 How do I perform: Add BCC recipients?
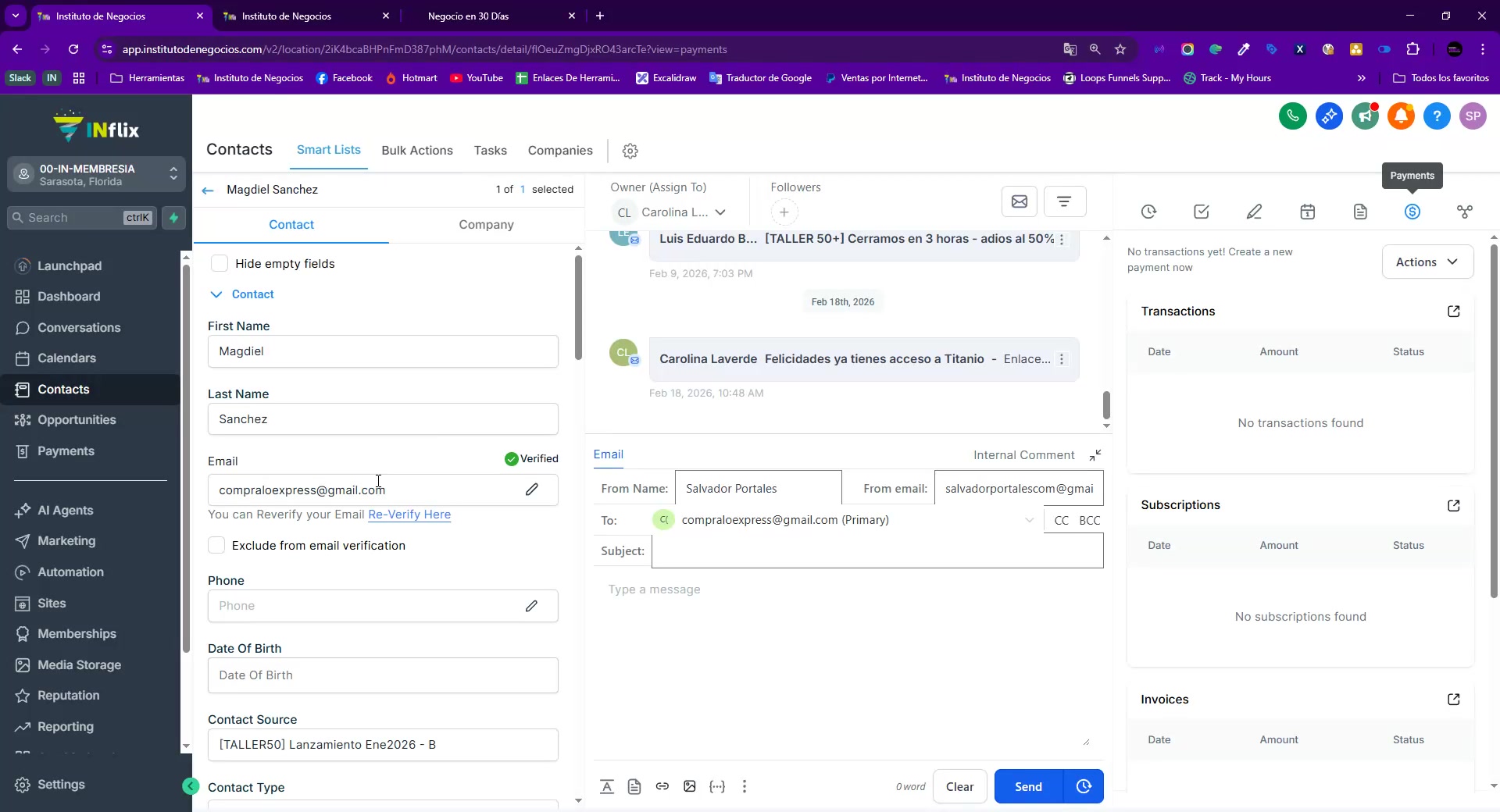tap(1089, 521)
